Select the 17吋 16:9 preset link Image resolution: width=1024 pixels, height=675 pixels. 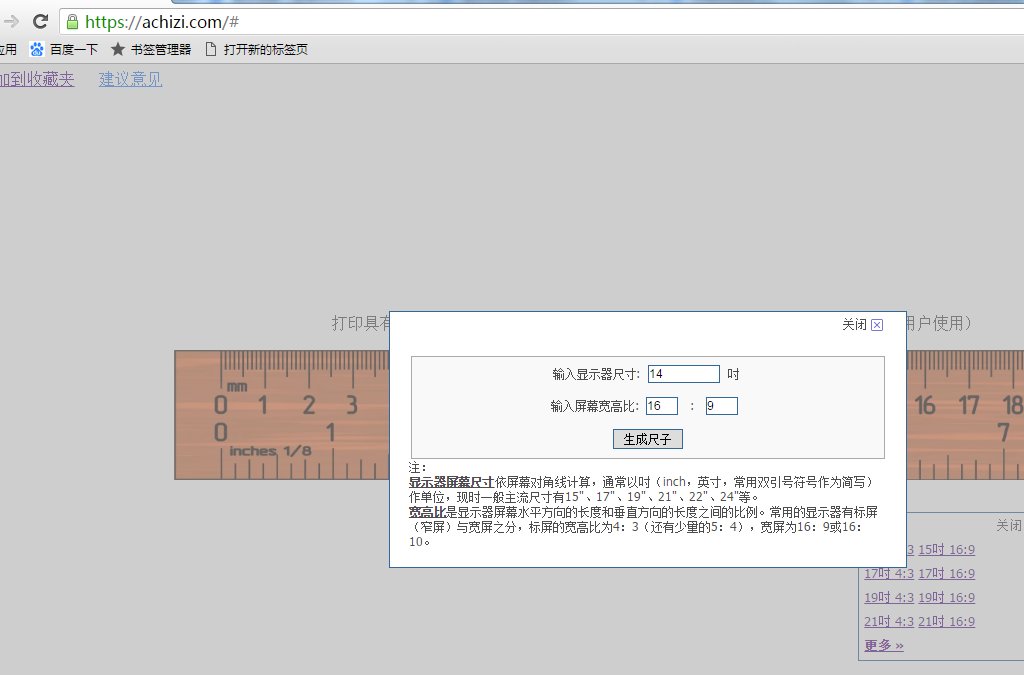coord(946,574)
